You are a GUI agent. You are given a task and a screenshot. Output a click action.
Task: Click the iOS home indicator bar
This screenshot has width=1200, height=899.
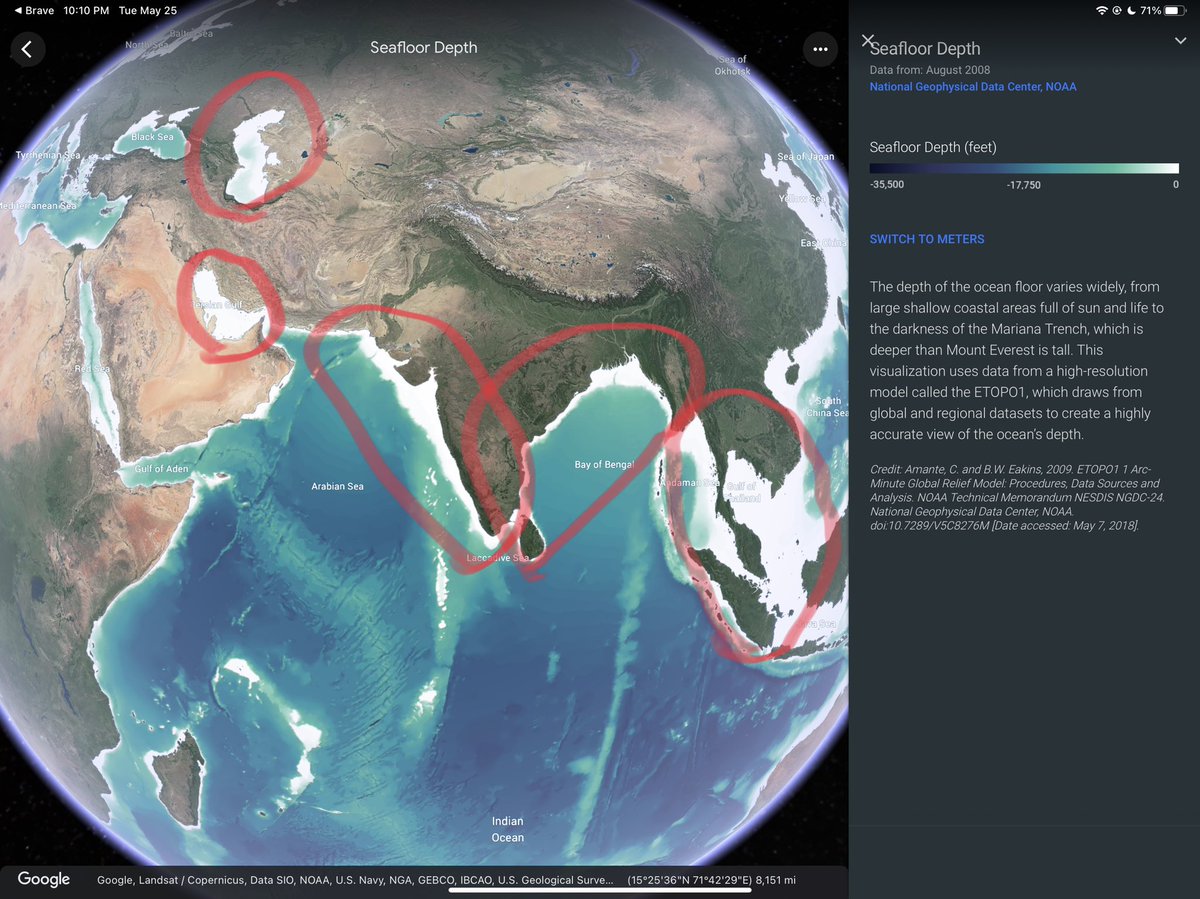tap(600, 888)
